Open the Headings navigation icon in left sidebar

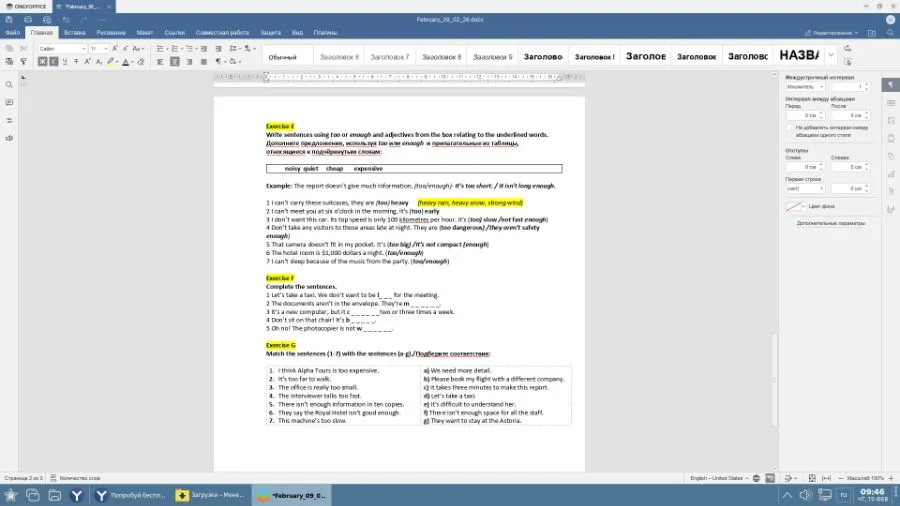(9, 120)
